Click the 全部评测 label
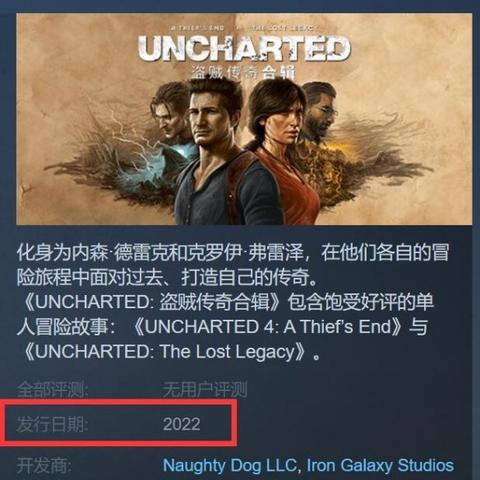 (52, 389)
